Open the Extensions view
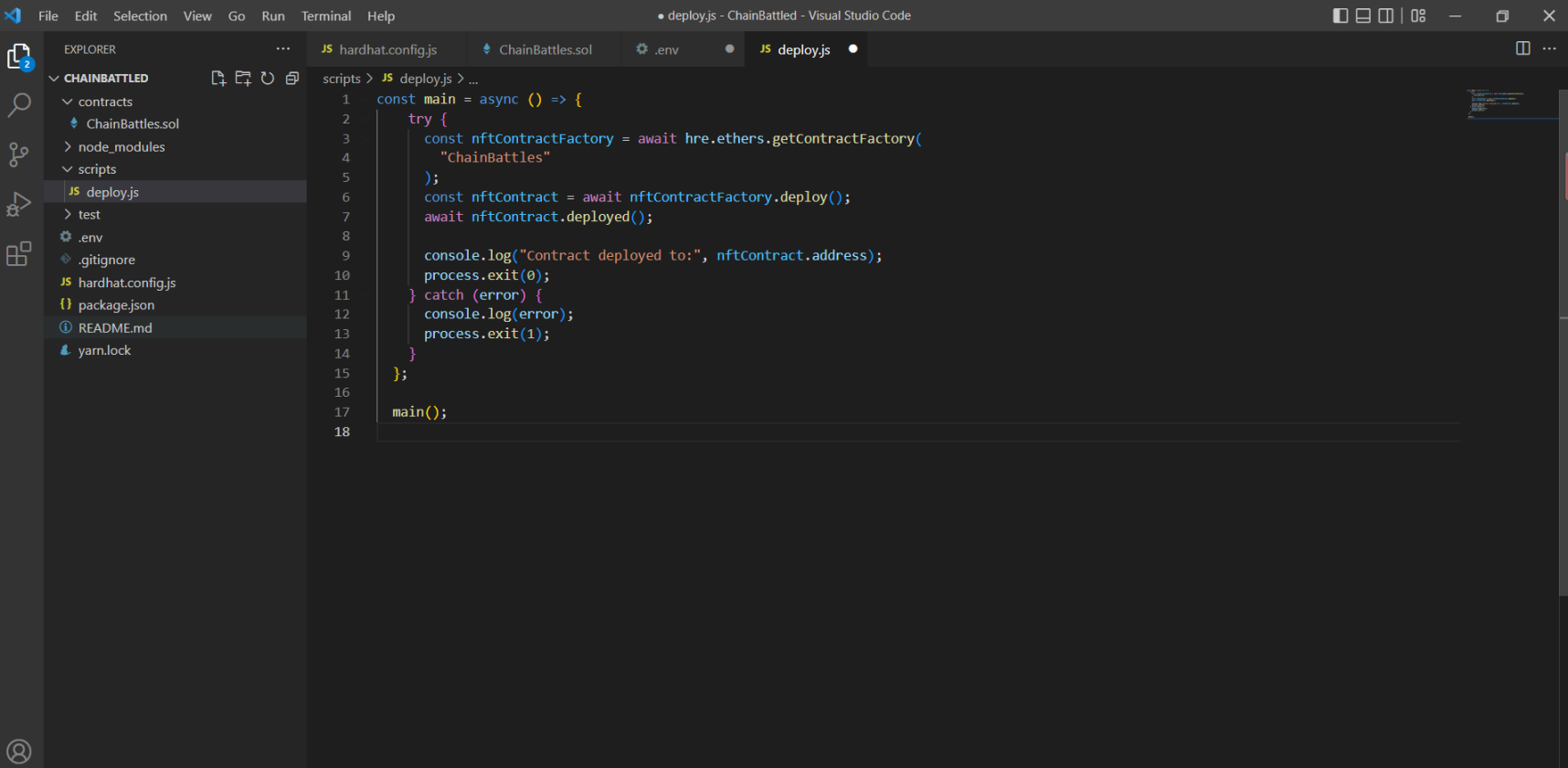Viewport: 1568px width, 768px height. [19, 253]
